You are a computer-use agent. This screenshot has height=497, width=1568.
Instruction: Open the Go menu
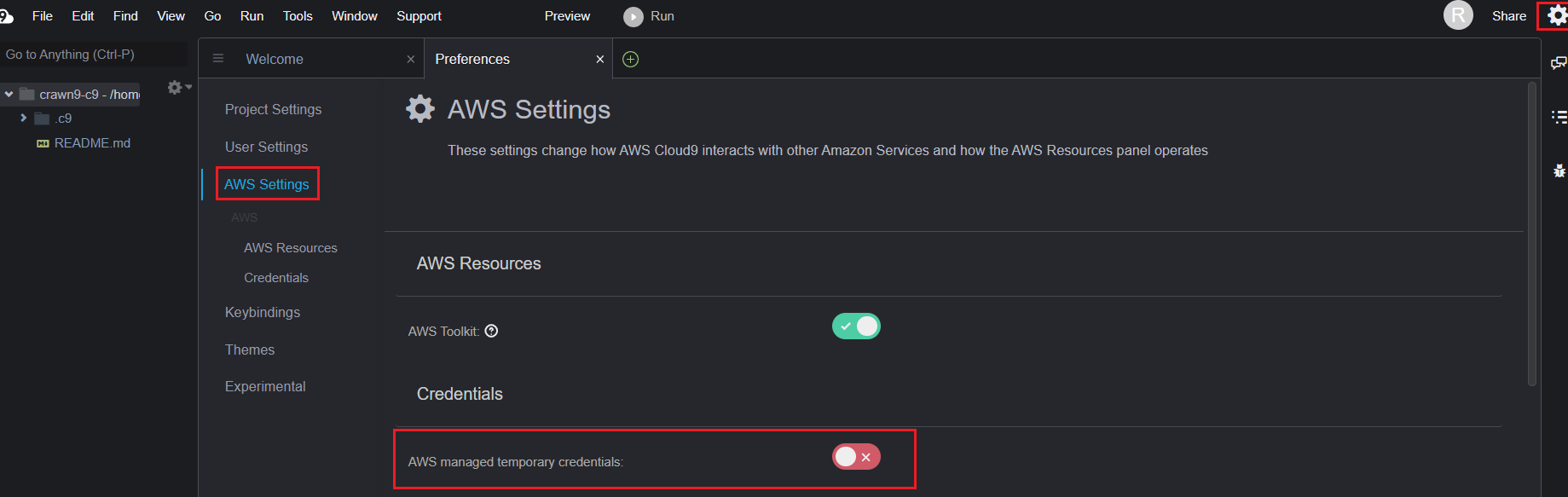212,16
